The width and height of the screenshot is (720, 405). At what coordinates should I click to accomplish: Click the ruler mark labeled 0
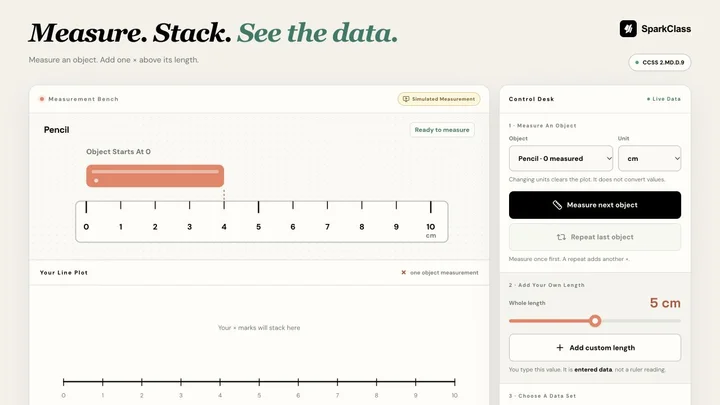[x=86, y=227]
